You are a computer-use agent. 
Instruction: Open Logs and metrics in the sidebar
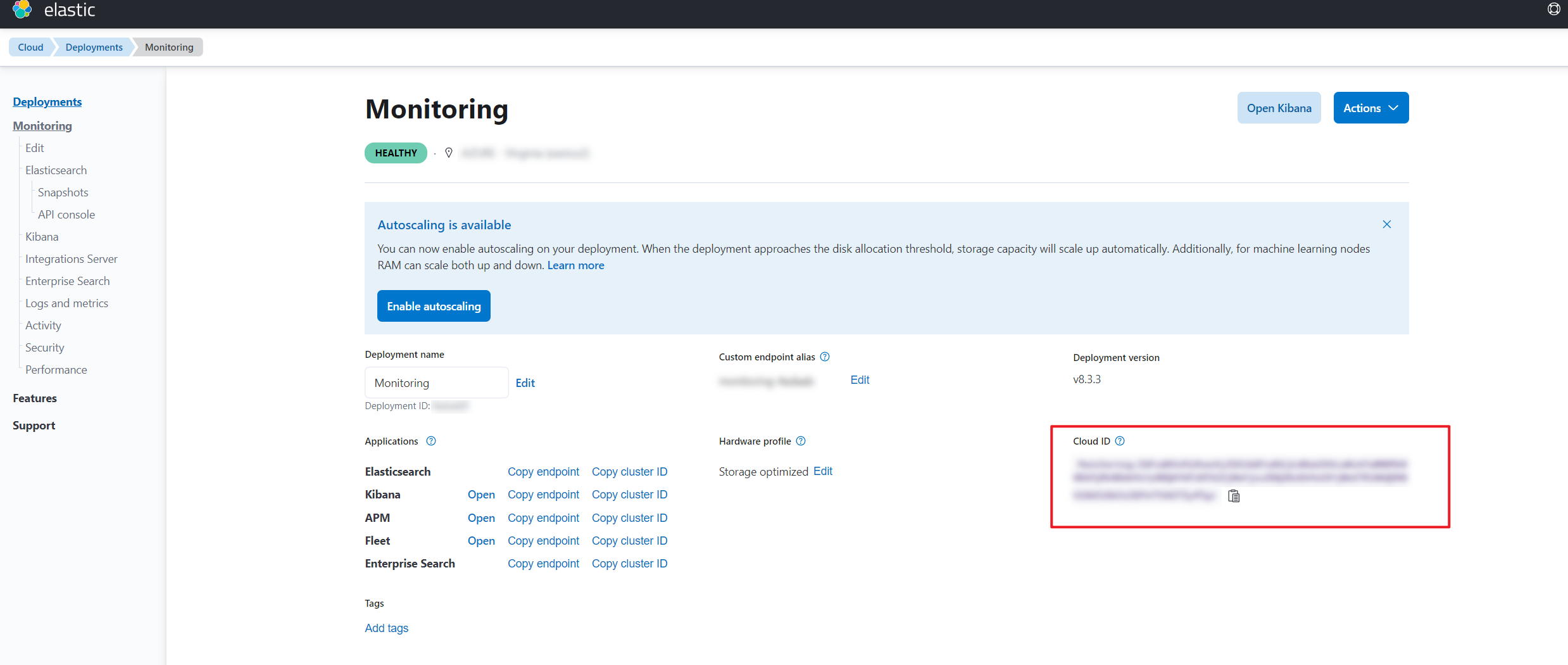[x=67, y=303]
